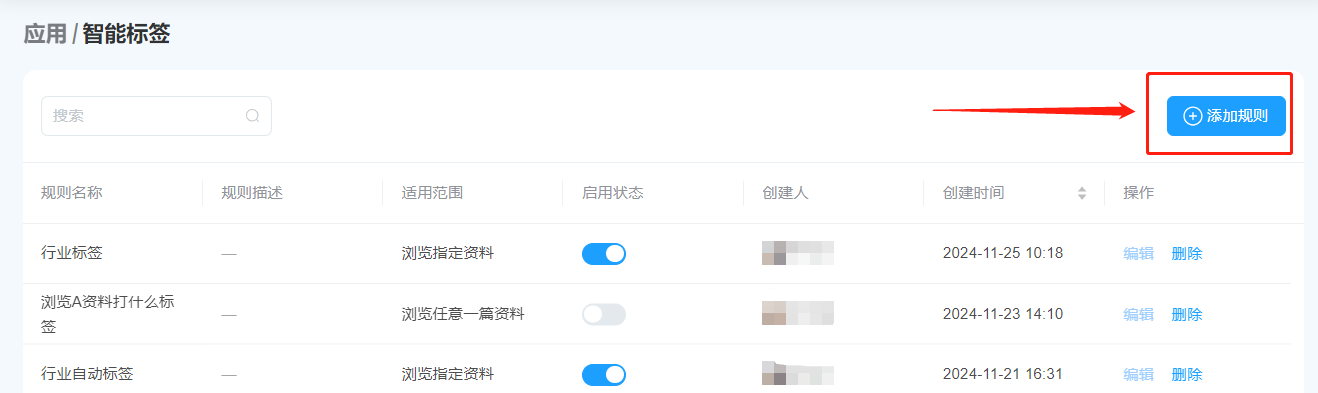Open the 应用 breadcrumb link
Screen dimensions: 1318x393
click(44, 35)
